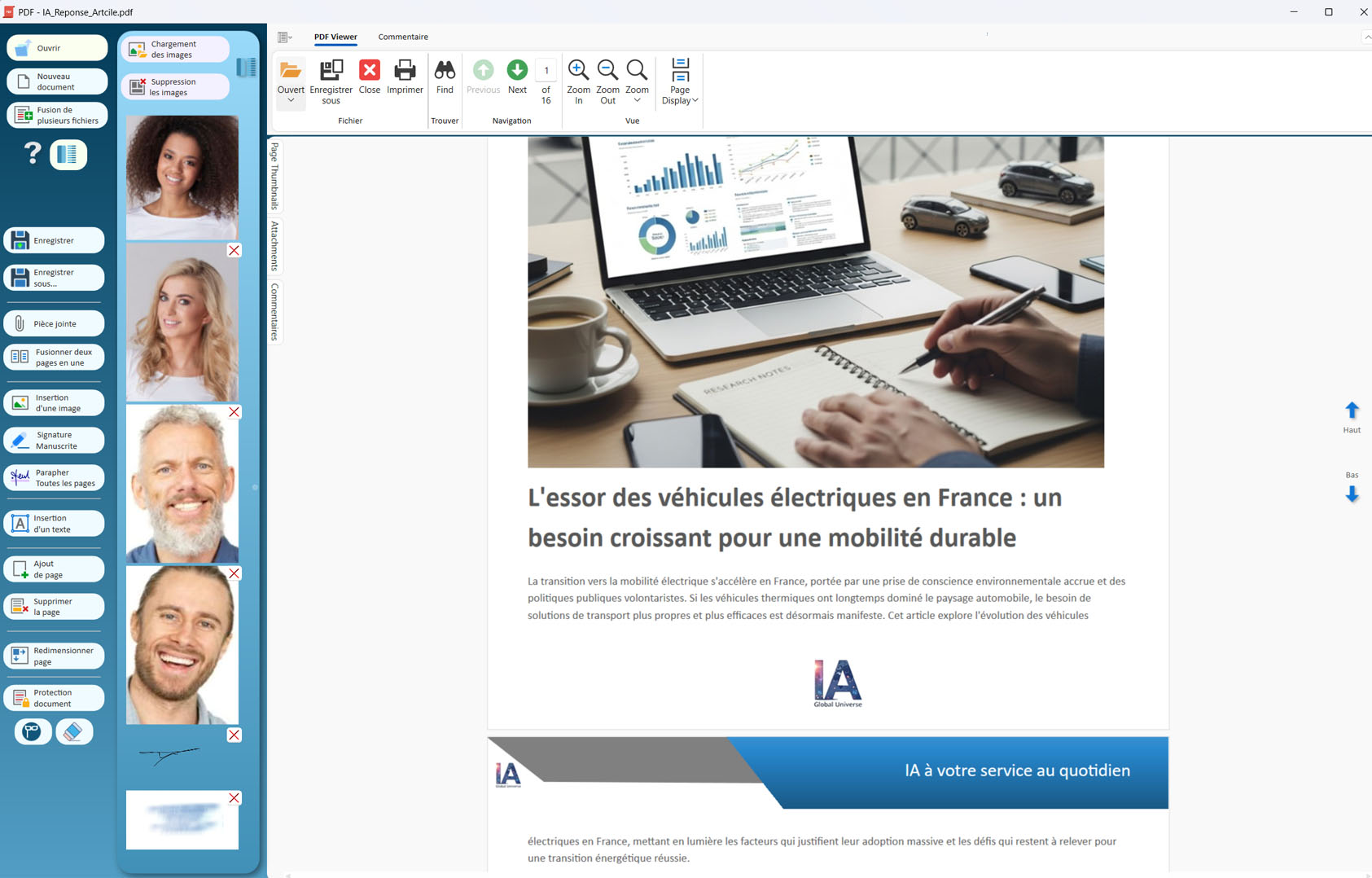
Task: Click the Signature Manuscrite button
Action: click(x=55, y=441)
